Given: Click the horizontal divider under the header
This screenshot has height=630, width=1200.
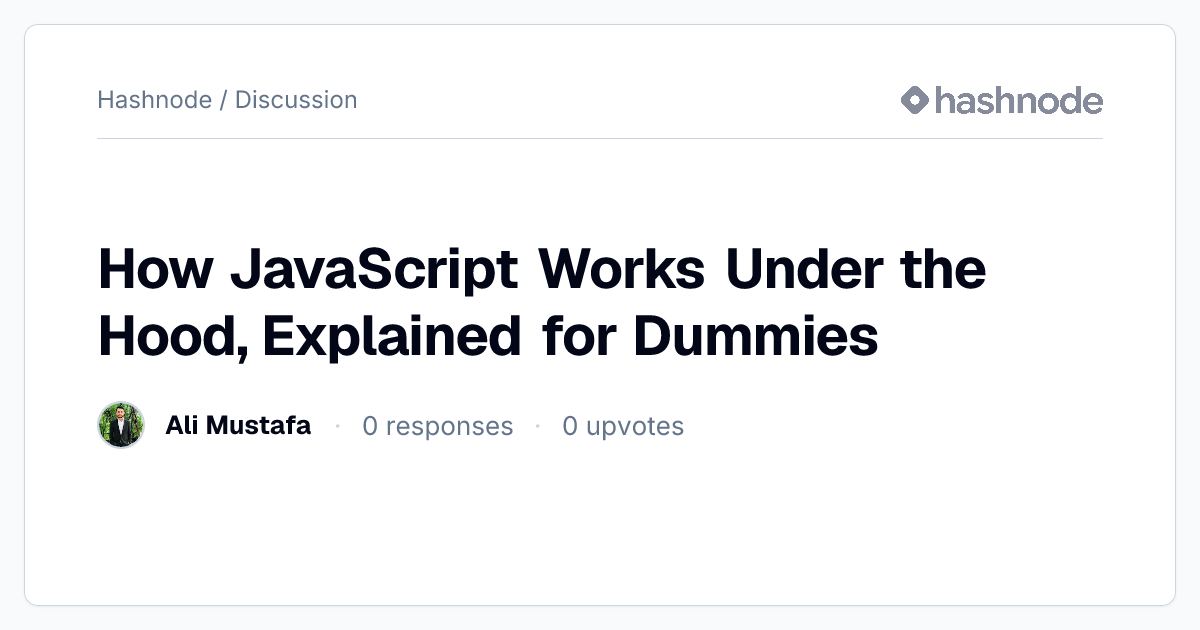Looking at the screenshot, I should (600, 138).
